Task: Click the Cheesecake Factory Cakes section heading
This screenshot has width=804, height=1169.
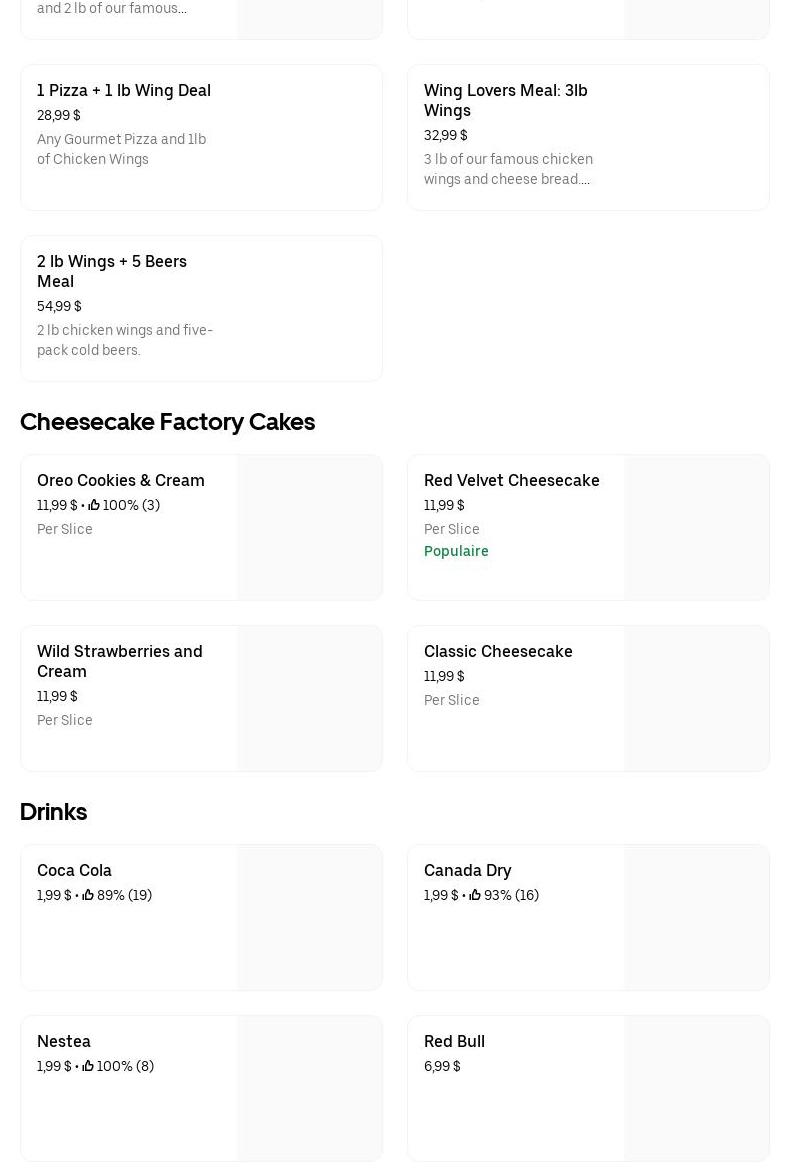Action: (167, 421)
